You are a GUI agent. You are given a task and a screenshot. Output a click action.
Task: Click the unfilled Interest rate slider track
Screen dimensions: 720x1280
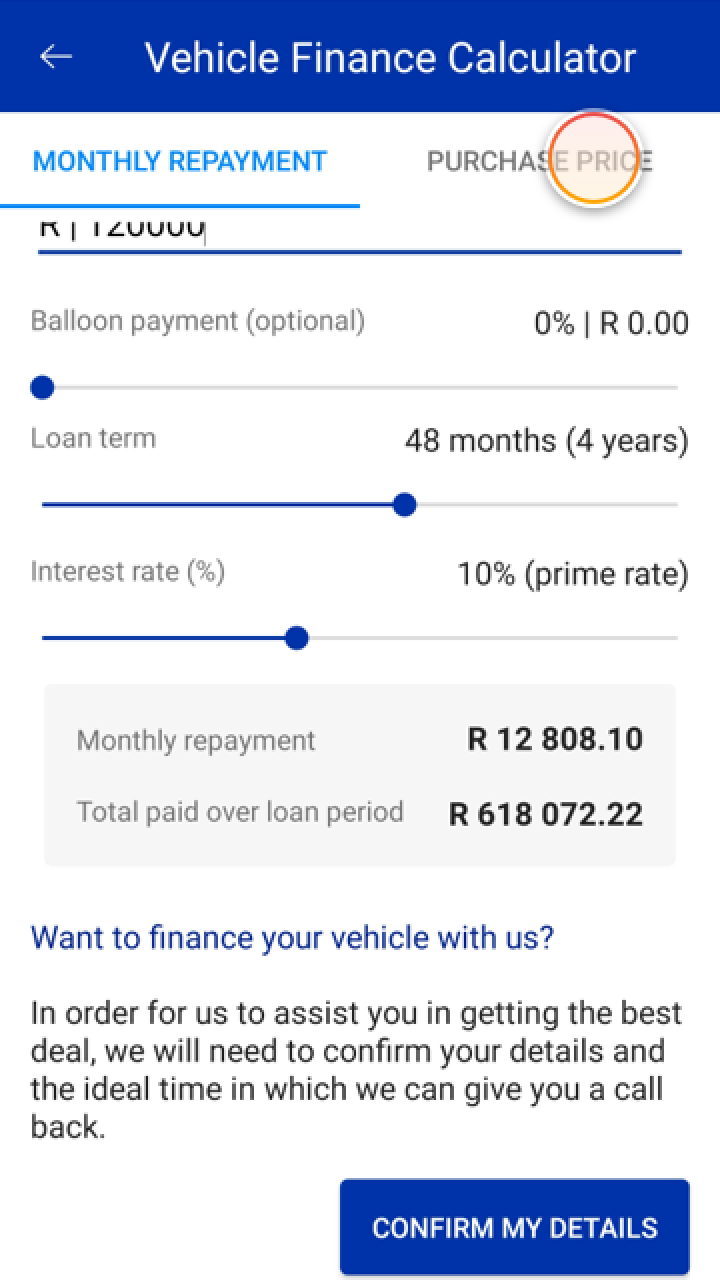(x=490, y=638)
